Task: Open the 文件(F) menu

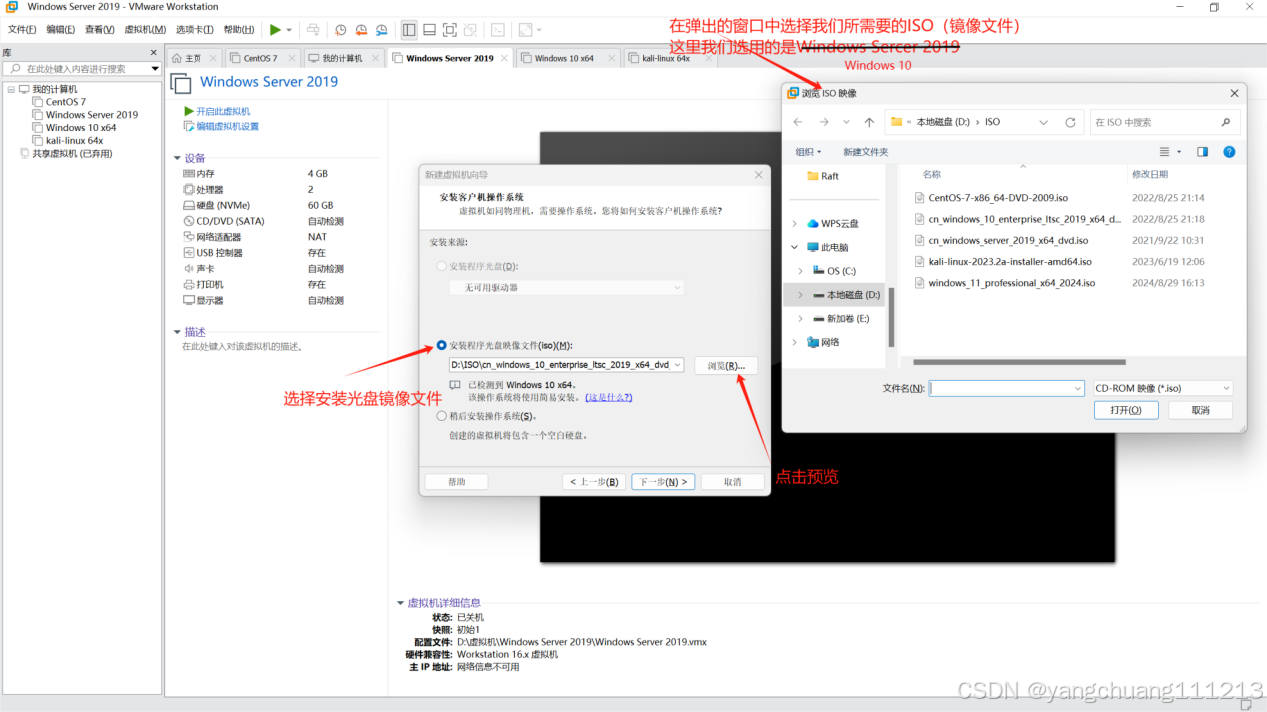Action: coord(21,30)
